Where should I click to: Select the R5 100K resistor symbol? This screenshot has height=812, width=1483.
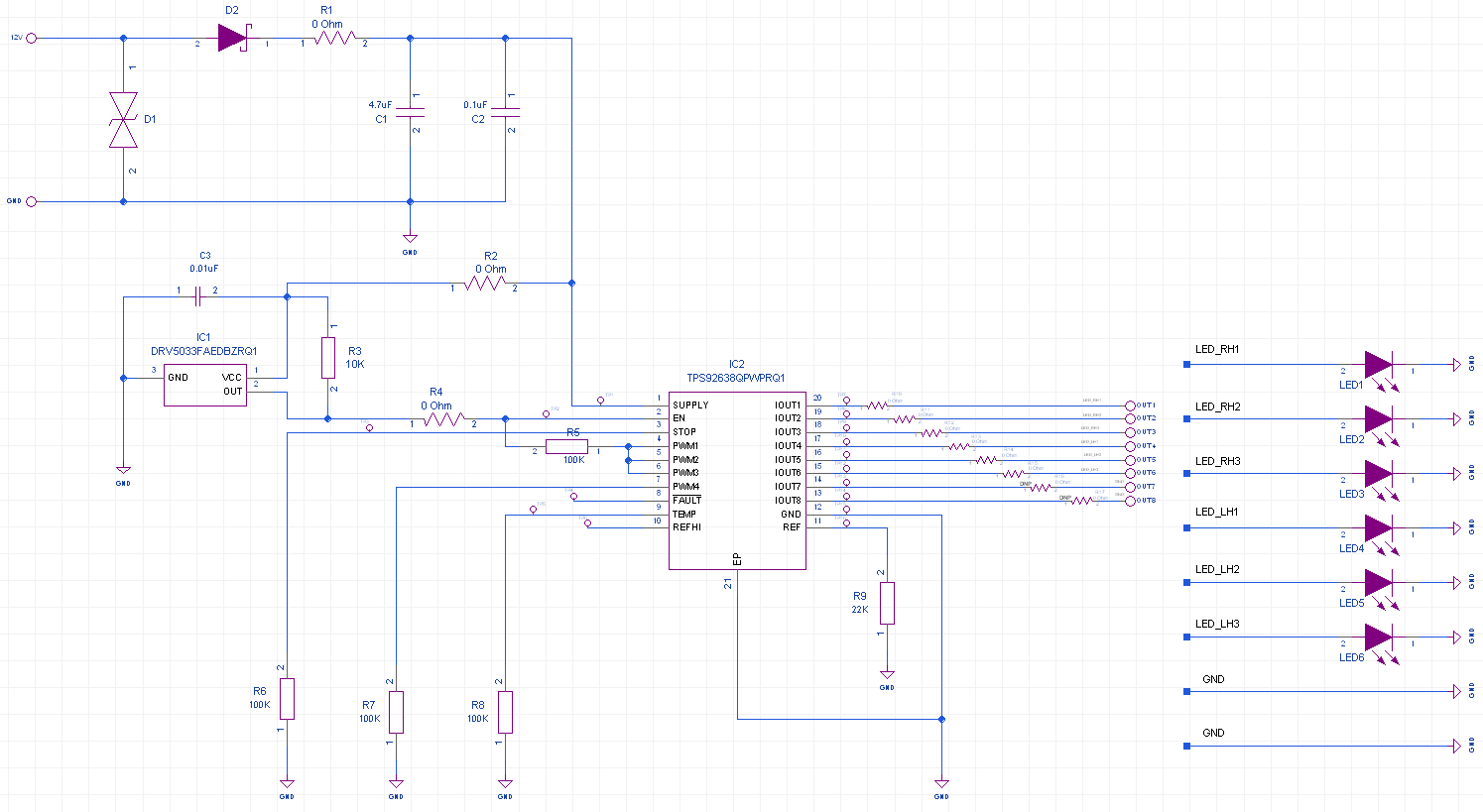566,447
